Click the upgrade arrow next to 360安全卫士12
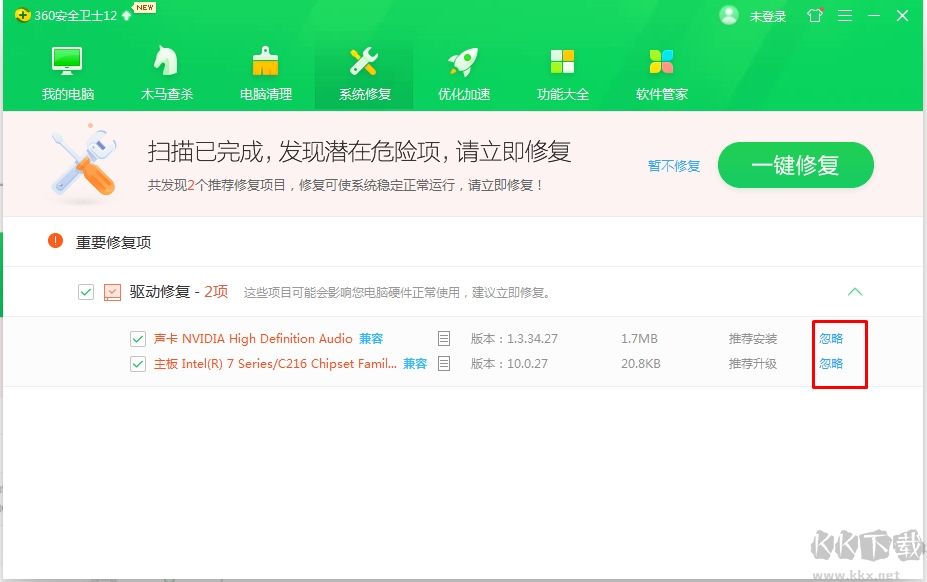This screenshot has height=582, width=927. (x=127, y=16)
